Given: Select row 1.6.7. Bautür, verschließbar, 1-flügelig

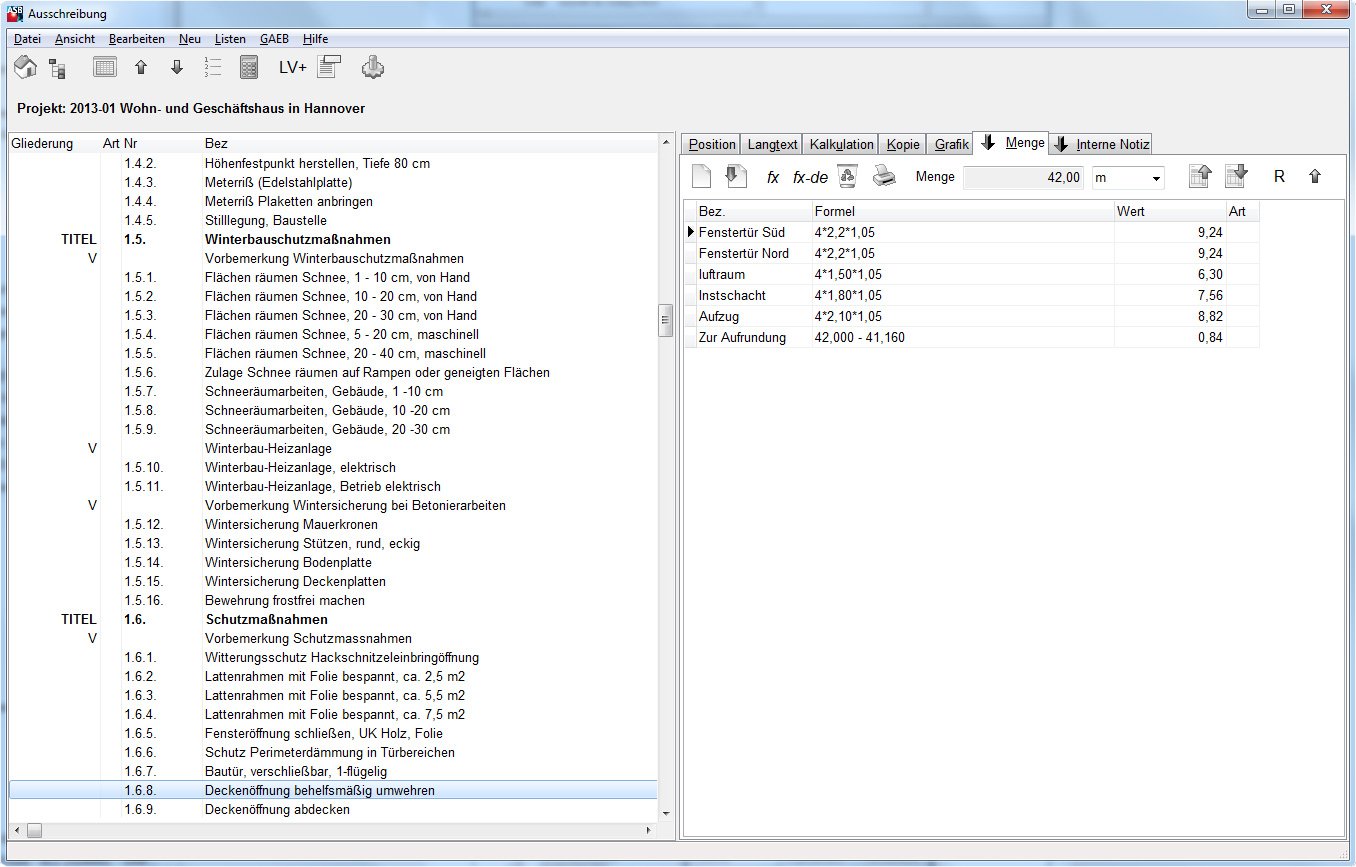Looking at the screenshot, I should click(333, 772).
